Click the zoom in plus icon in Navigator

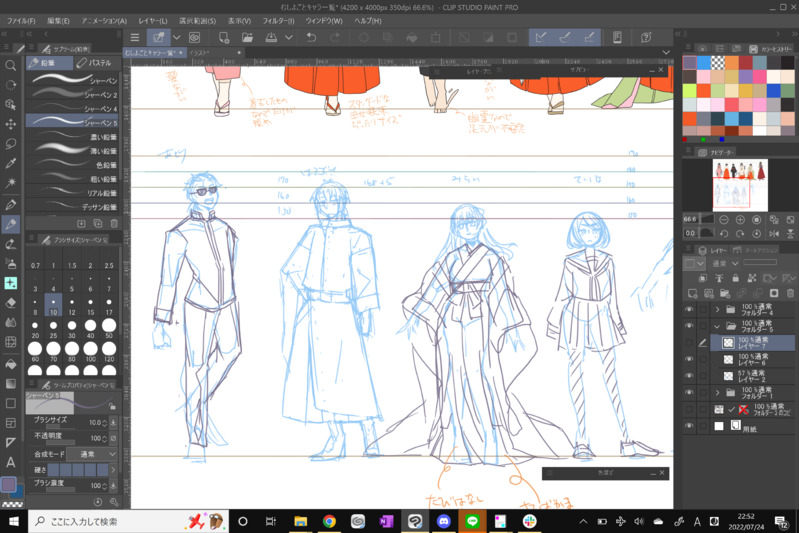(740, 220)
